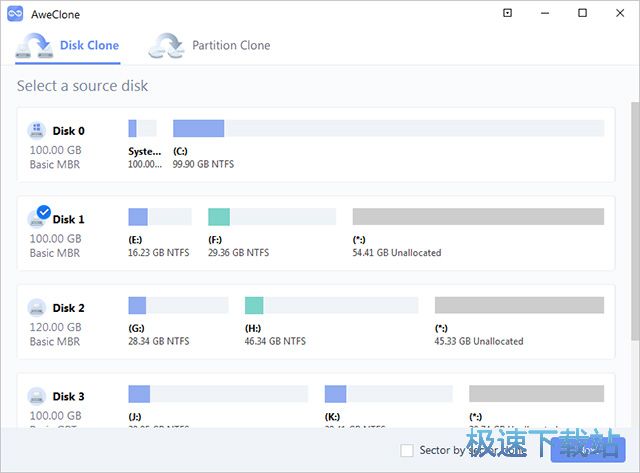
Task: Select the C: partition usage bar
Action: [x=389, y=128]
